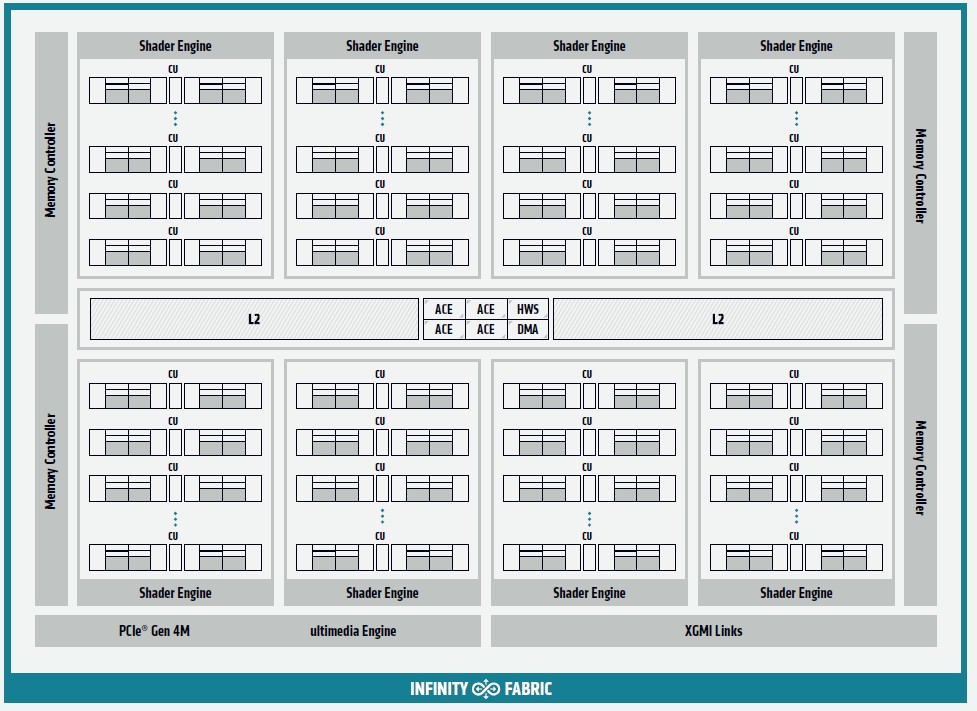Select the upper-right Memory Controller bar
Viewport: 977px width, 711px height.
920,173
